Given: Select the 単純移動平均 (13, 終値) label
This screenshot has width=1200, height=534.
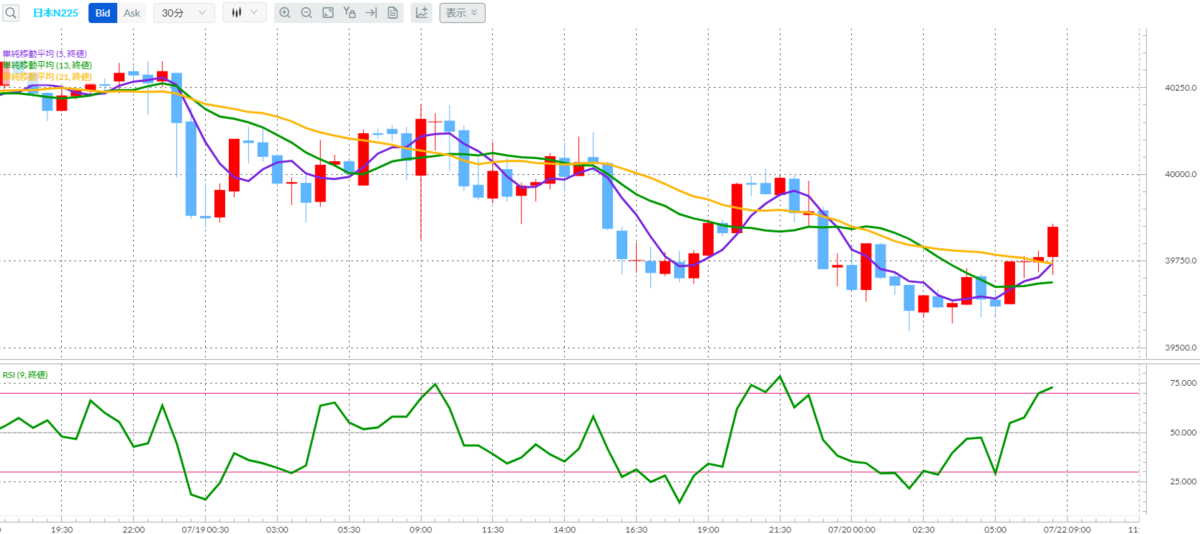Looking at the screenshot, I should tap(47, 65).
